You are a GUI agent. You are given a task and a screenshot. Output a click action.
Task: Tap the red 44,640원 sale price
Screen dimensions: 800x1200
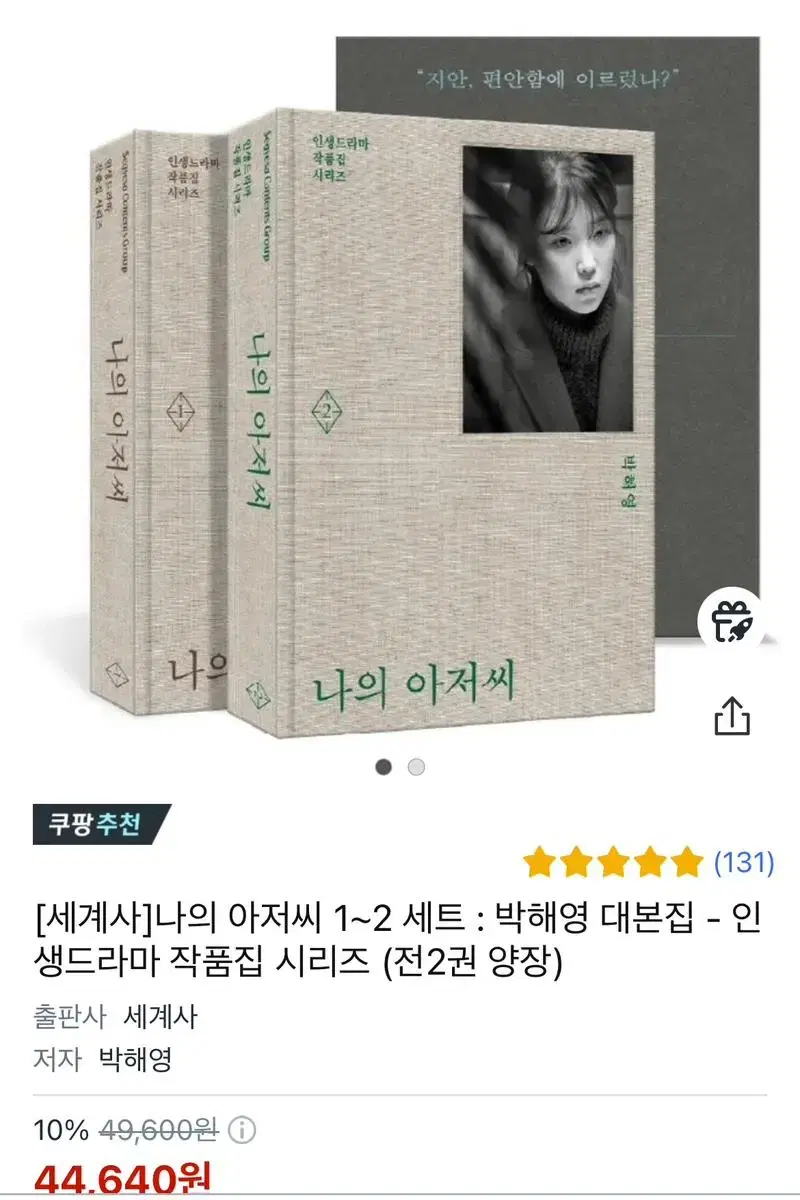pos(122,1180)
